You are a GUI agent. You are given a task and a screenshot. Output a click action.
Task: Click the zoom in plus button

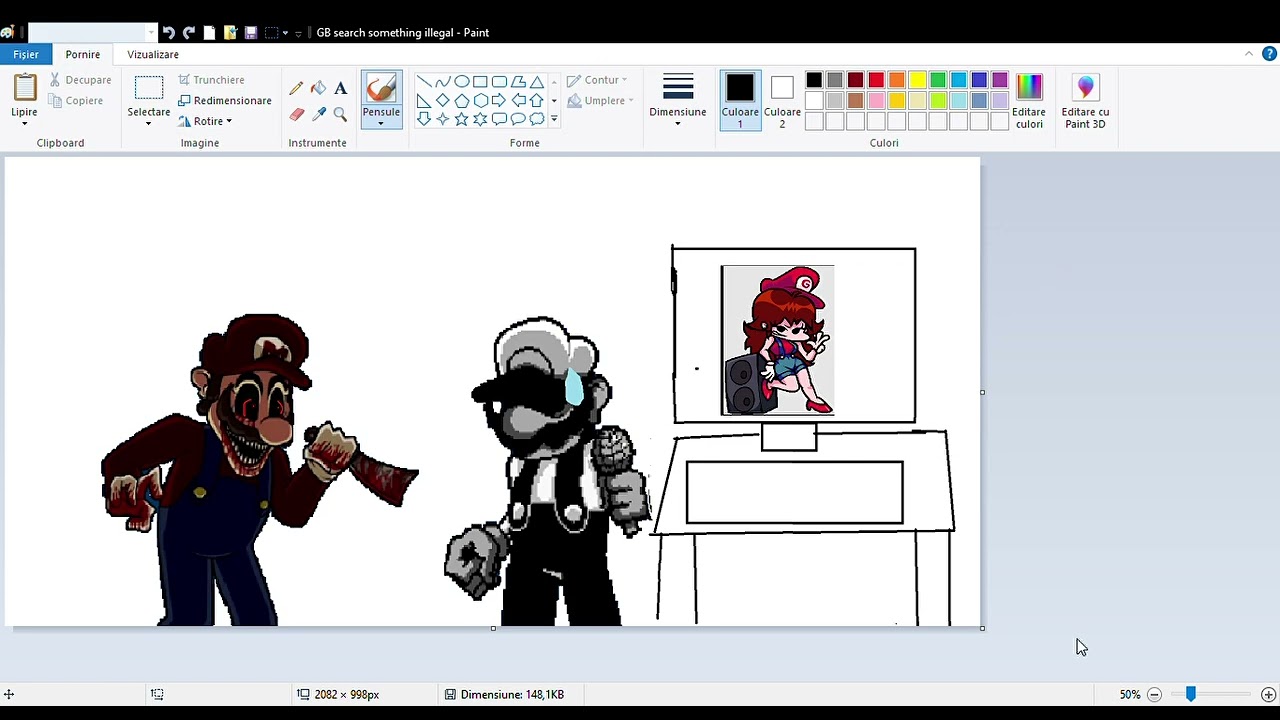tap(1268, 694)
